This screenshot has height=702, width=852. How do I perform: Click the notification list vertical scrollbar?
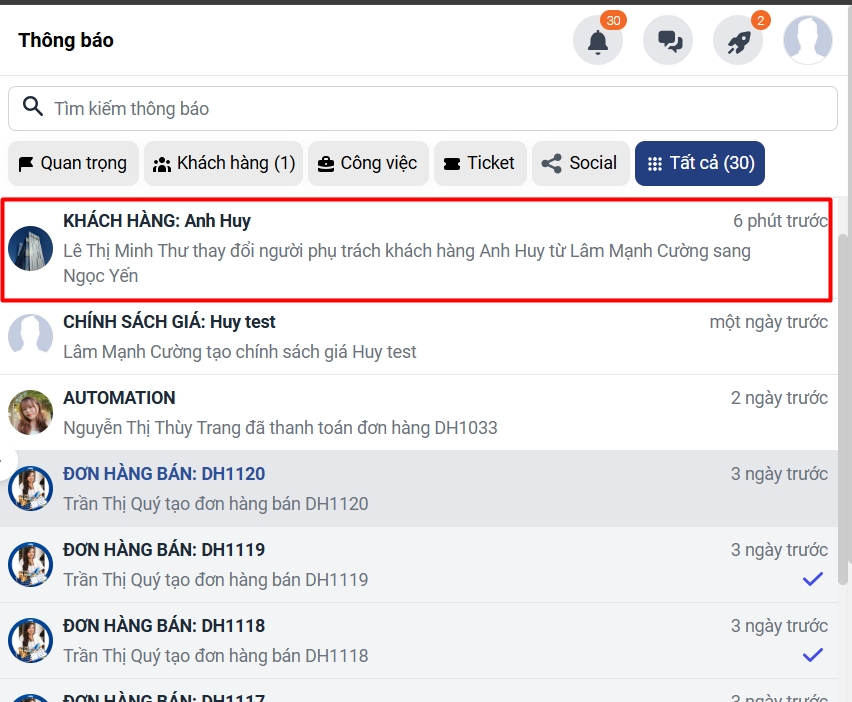(843, 408)
